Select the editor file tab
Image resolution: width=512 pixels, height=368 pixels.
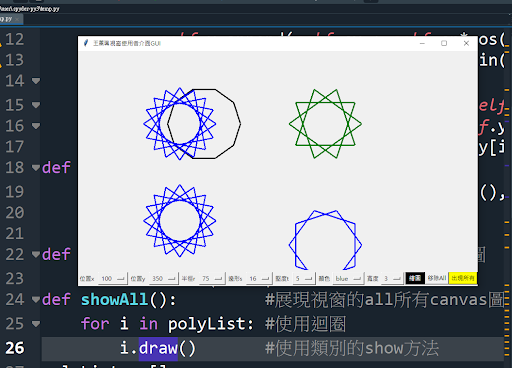[x=10, y=19]
